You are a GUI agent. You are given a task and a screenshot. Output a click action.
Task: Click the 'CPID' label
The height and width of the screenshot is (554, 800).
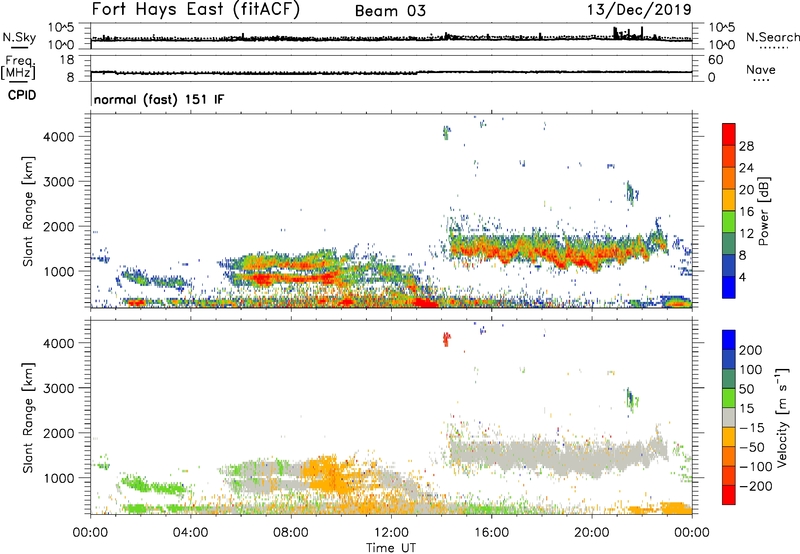22,95
